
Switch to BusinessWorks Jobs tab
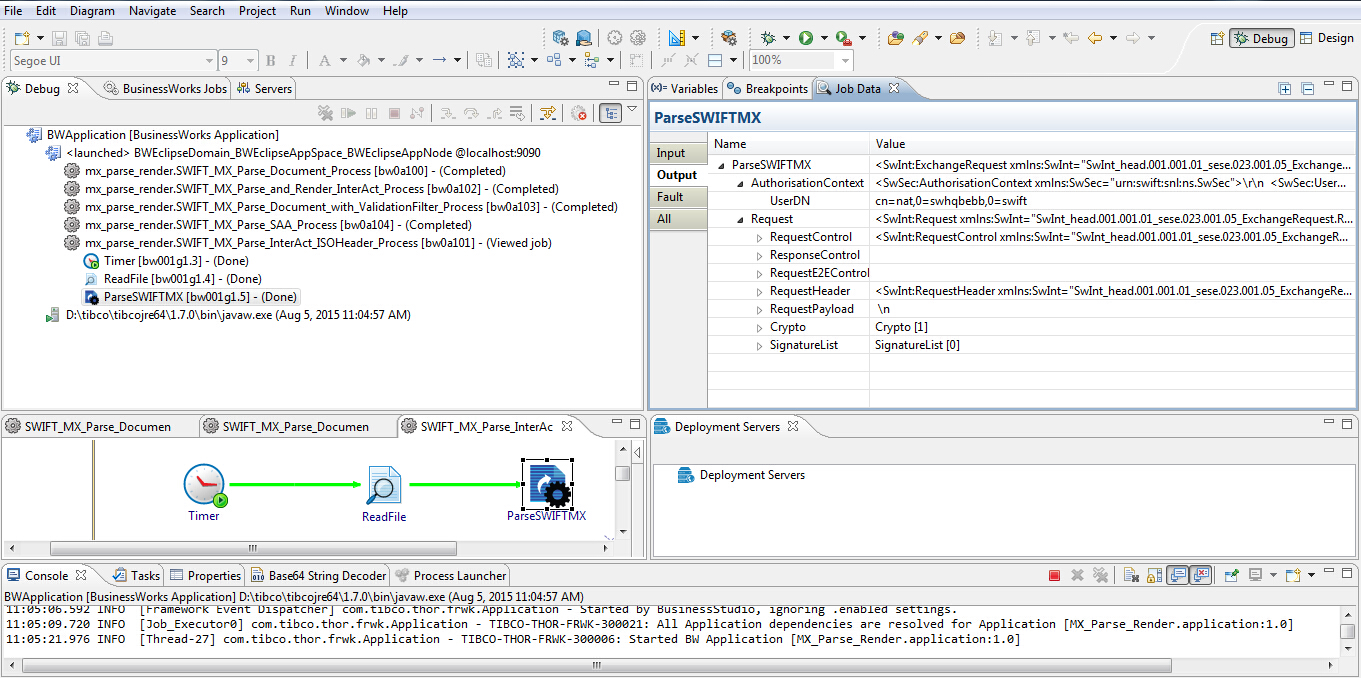tap(166, 88)
